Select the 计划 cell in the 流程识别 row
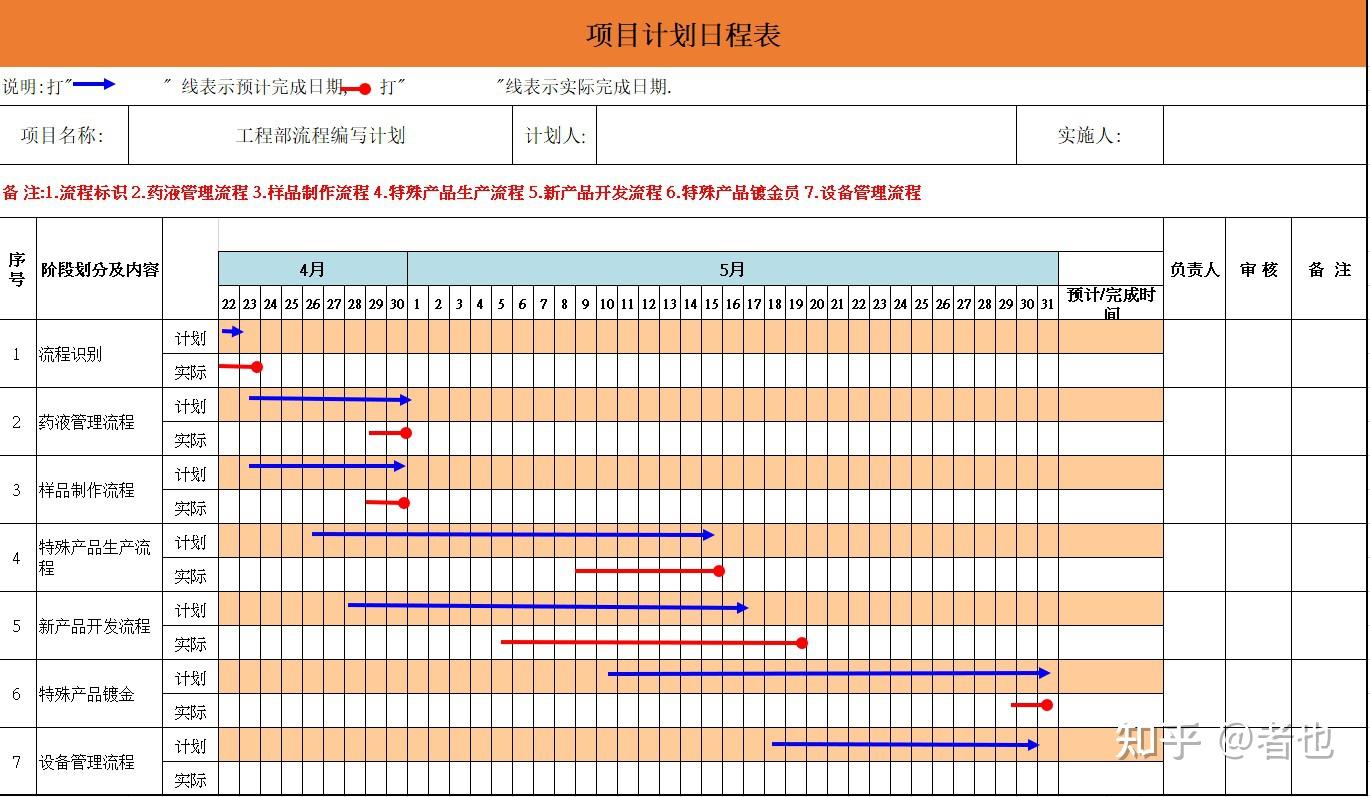The height and width of the screenshot is (797, 1370). 191,337
